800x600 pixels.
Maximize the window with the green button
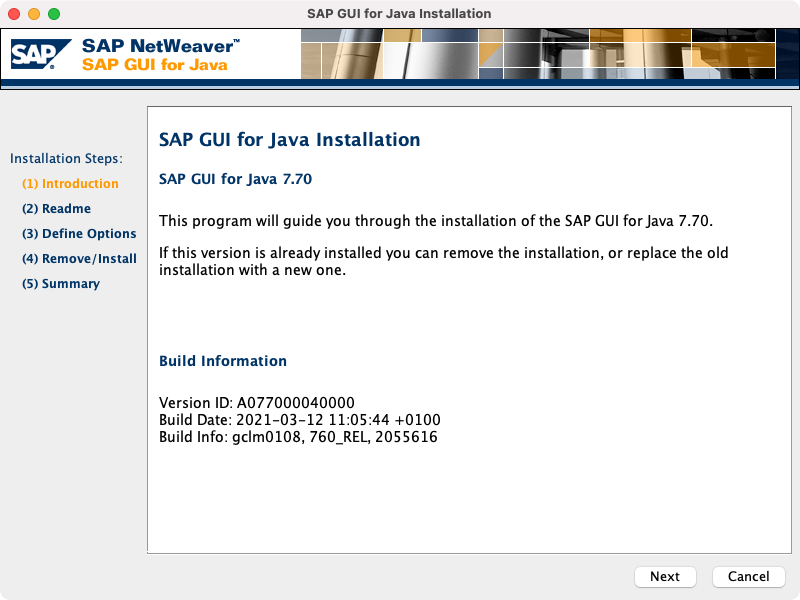click(54, 14)
